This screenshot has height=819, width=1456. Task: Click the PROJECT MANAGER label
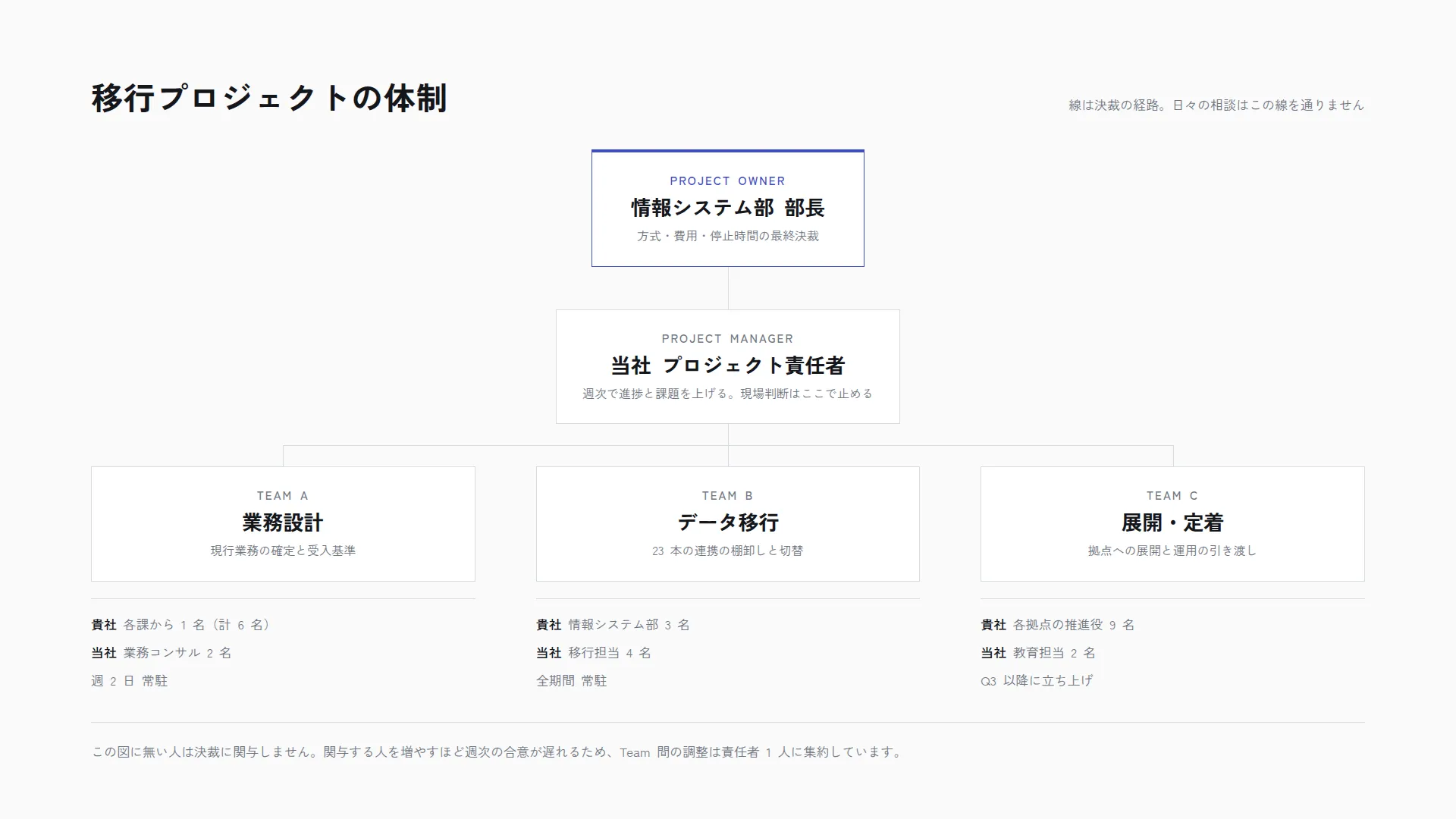pyautogui.click(x=728, y=339)
